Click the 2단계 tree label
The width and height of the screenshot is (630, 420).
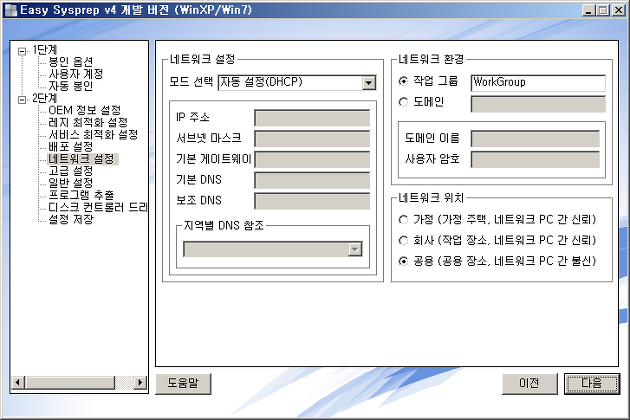[45, 98]
